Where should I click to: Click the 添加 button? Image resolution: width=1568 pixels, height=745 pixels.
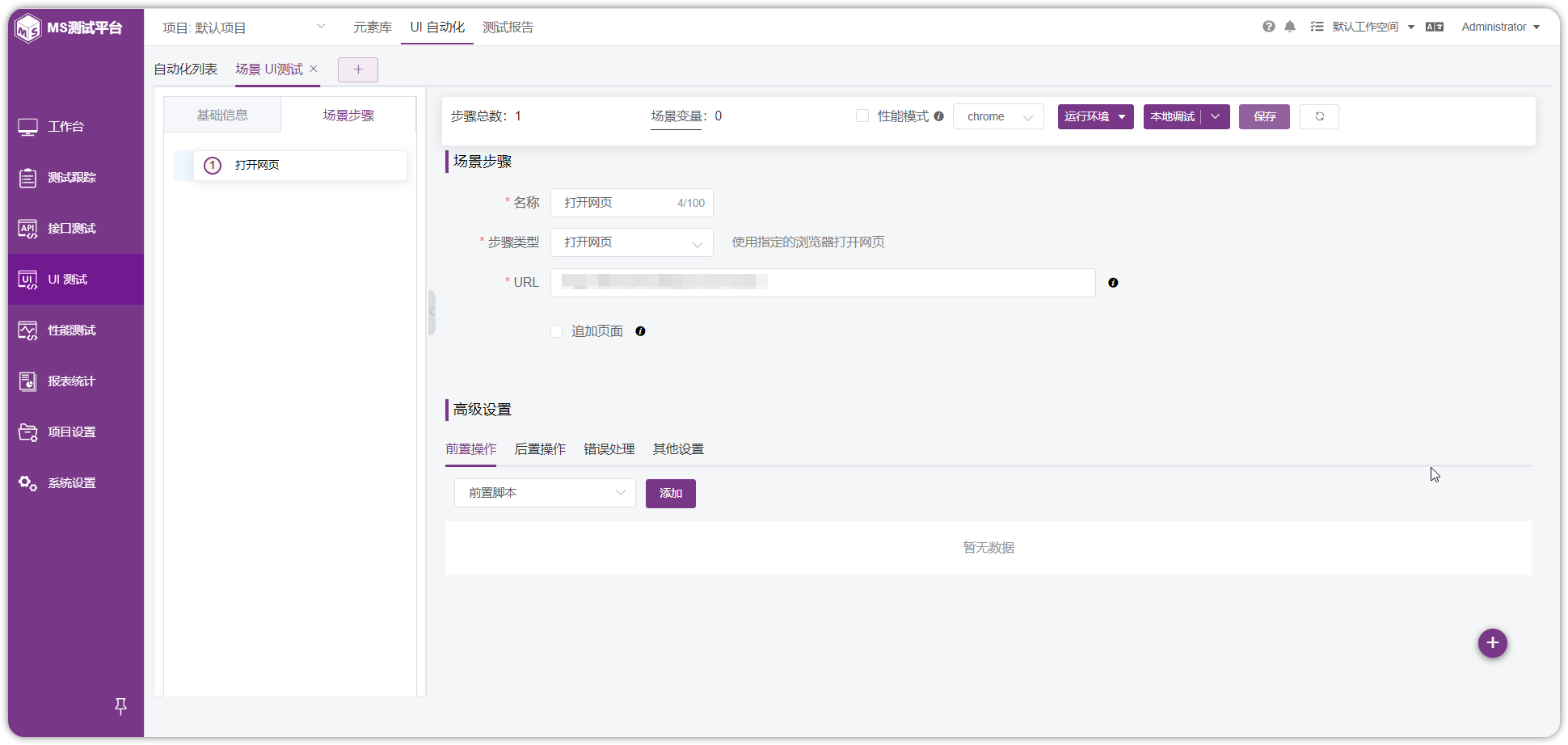click(671, 493)
